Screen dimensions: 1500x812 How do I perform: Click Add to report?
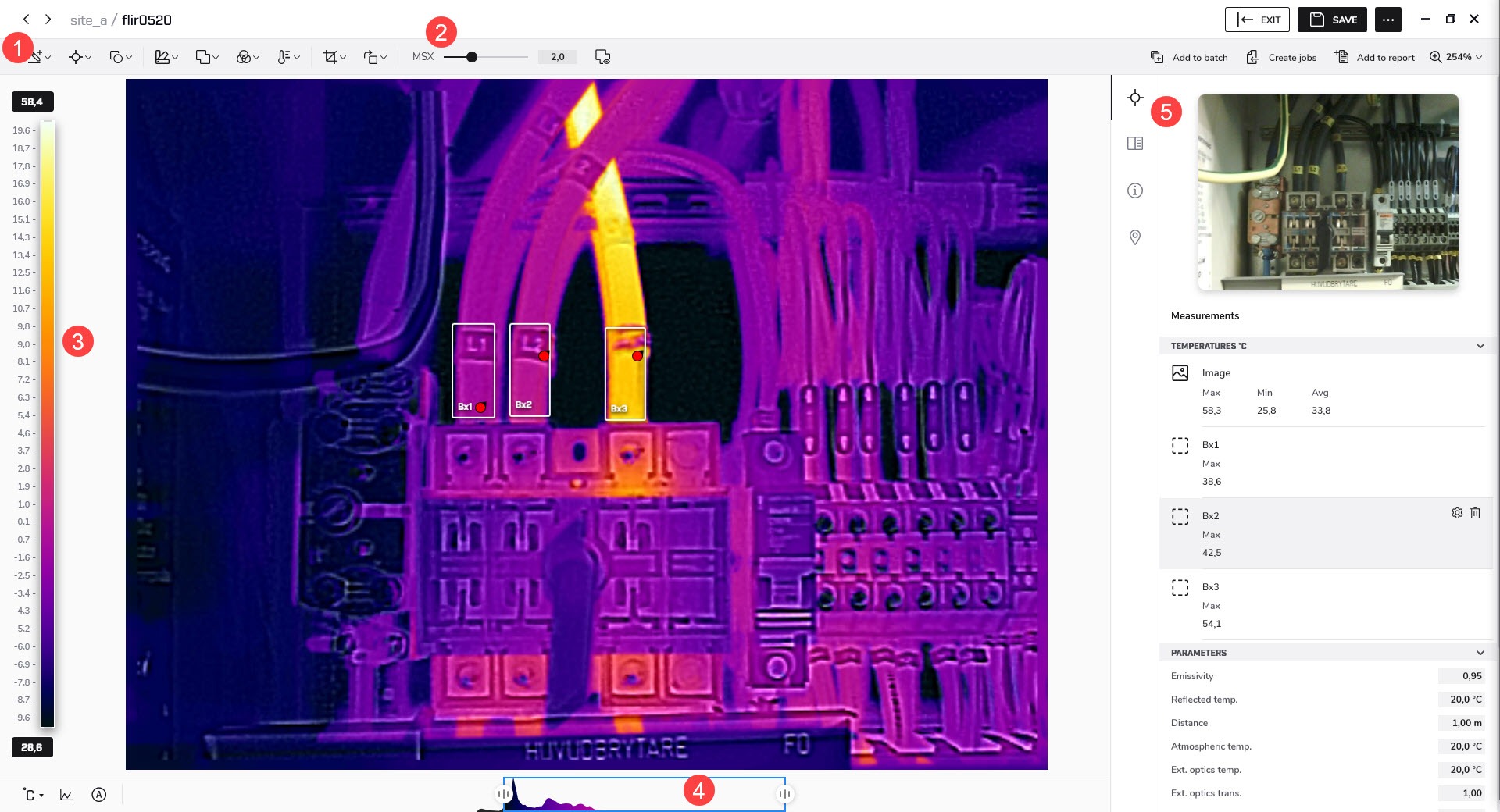[x=1375, y=57]
